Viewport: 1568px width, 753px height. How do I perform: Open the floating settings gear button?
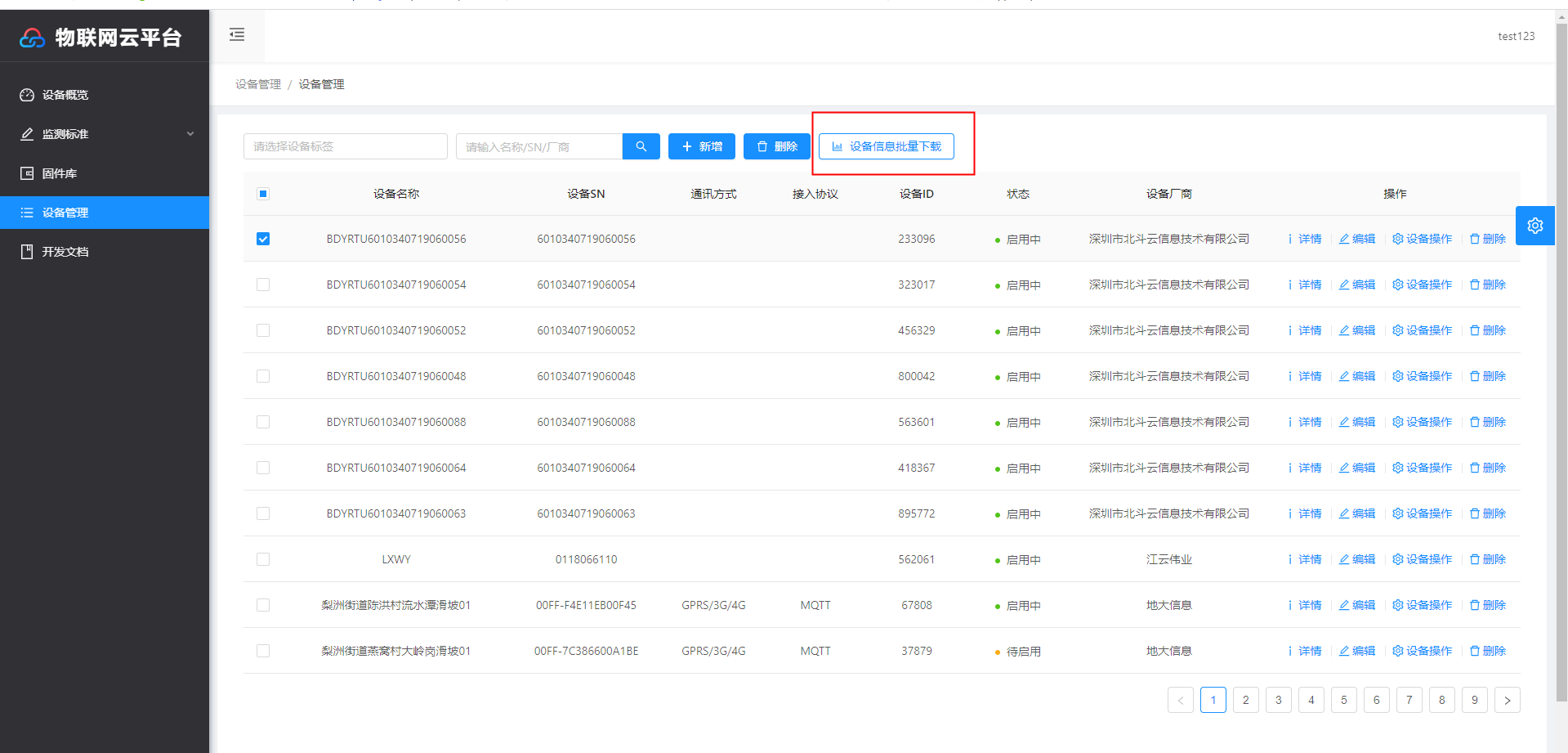click(1534, 226)
